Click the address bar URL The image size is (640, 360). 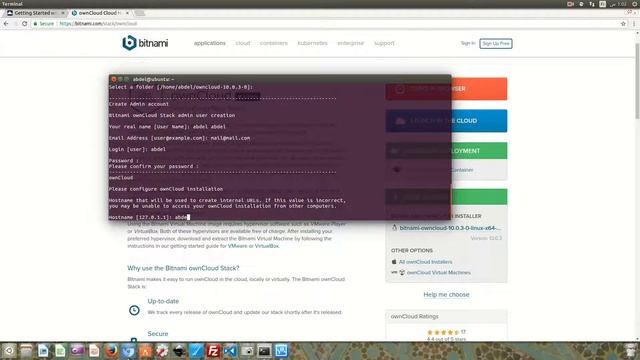pyautogui.click(x=98, y=24)
